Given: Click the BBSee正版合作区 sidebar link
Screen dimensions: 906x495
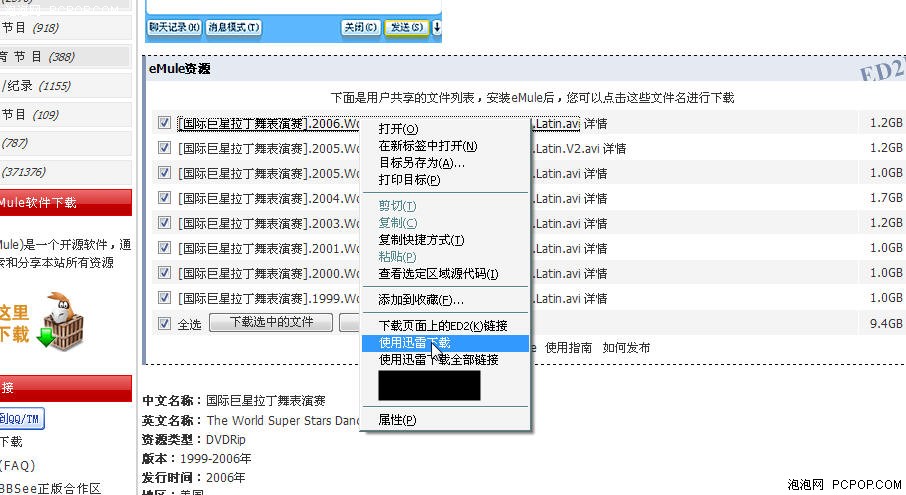Looking at the screenshot, I should point(50,488).
